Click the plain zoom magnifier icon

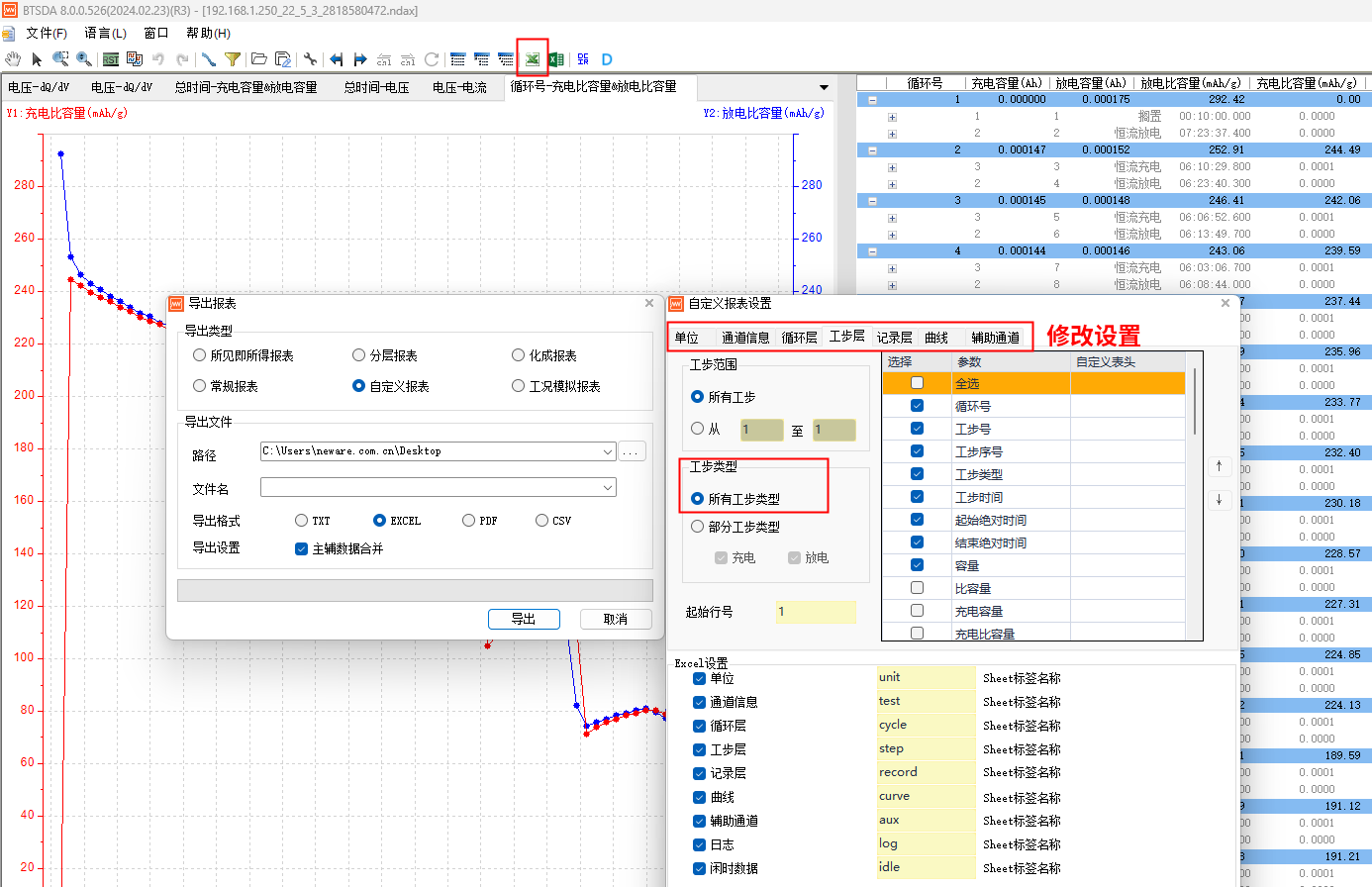(84, 59)
